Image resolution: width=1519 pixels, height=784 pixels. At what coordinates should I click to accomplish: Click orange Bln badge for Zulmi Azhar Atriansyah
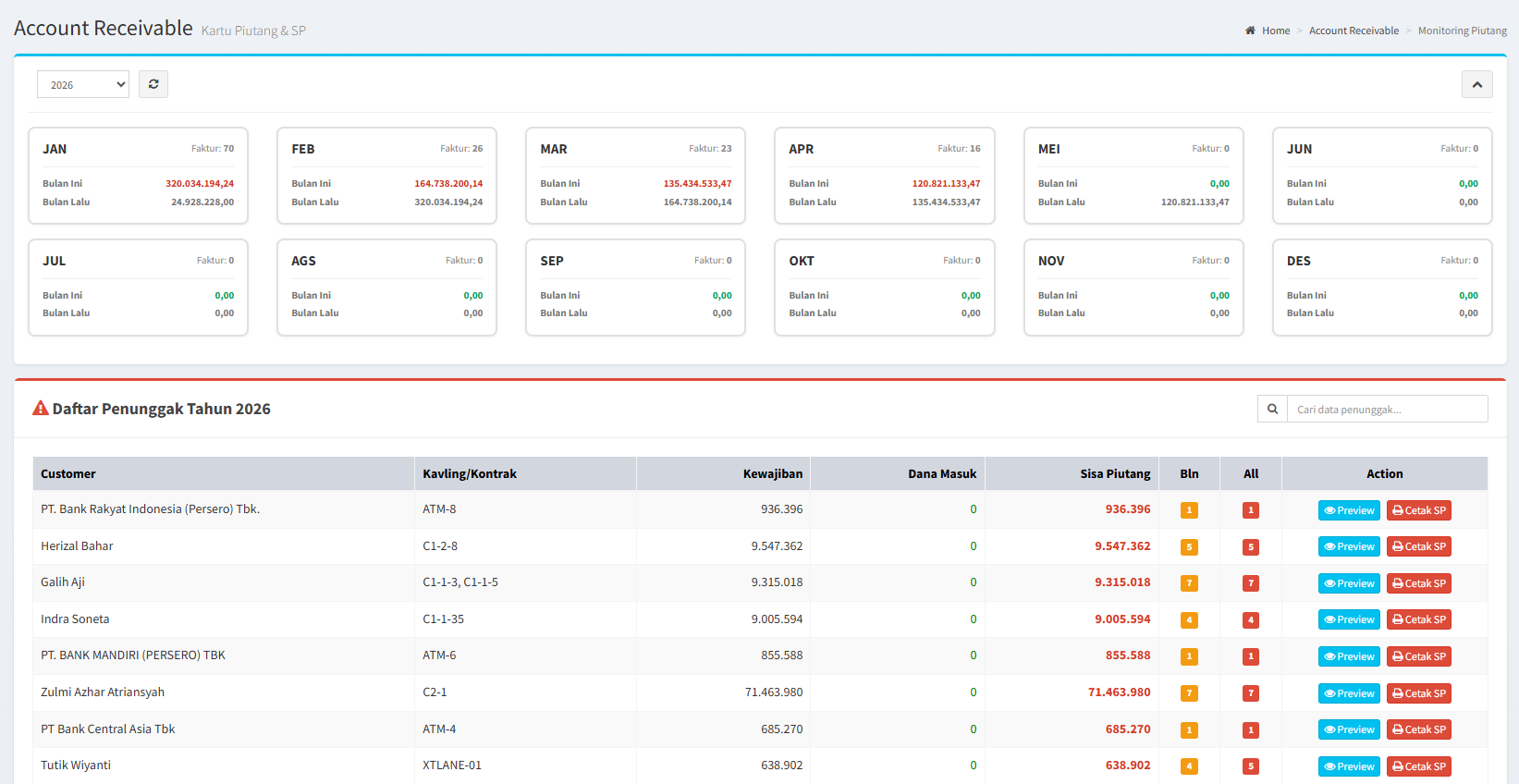[1189, 693]
